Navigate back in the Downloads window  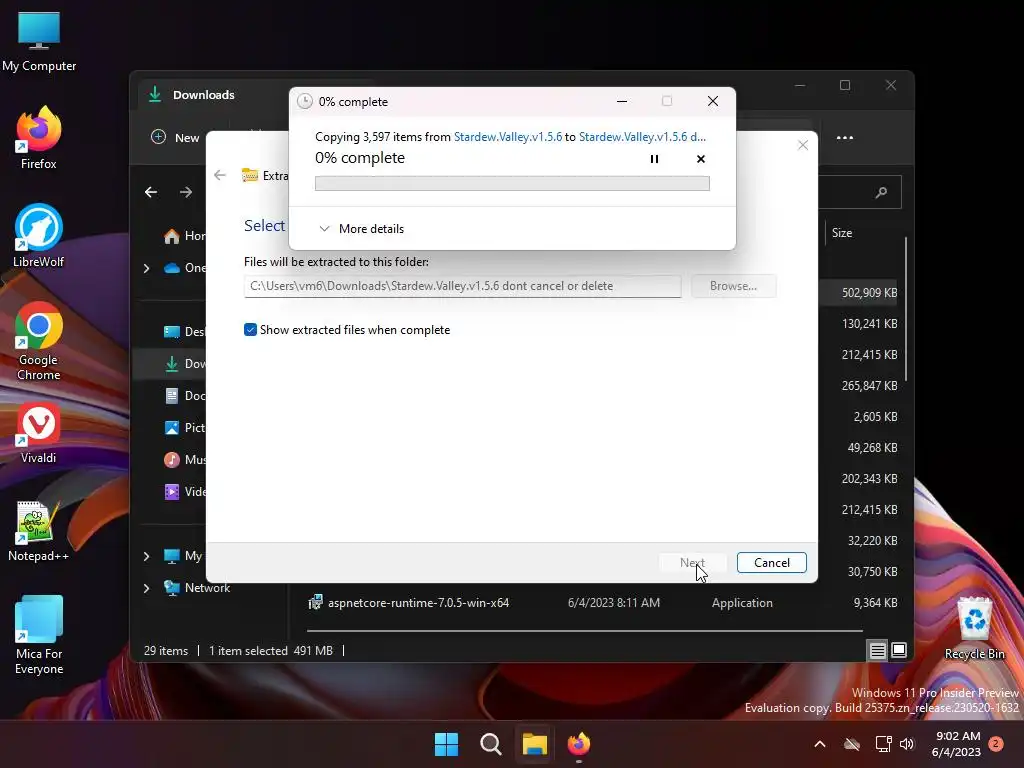click(151, 192)
